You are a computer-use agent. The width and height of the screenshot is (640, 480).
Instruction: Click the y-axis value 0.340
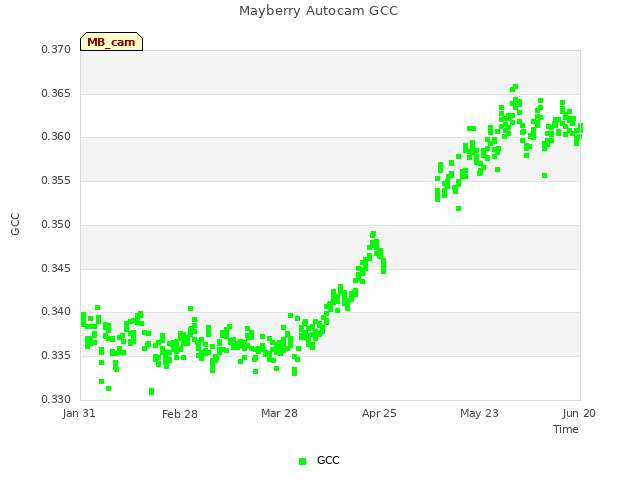point(56,311)
